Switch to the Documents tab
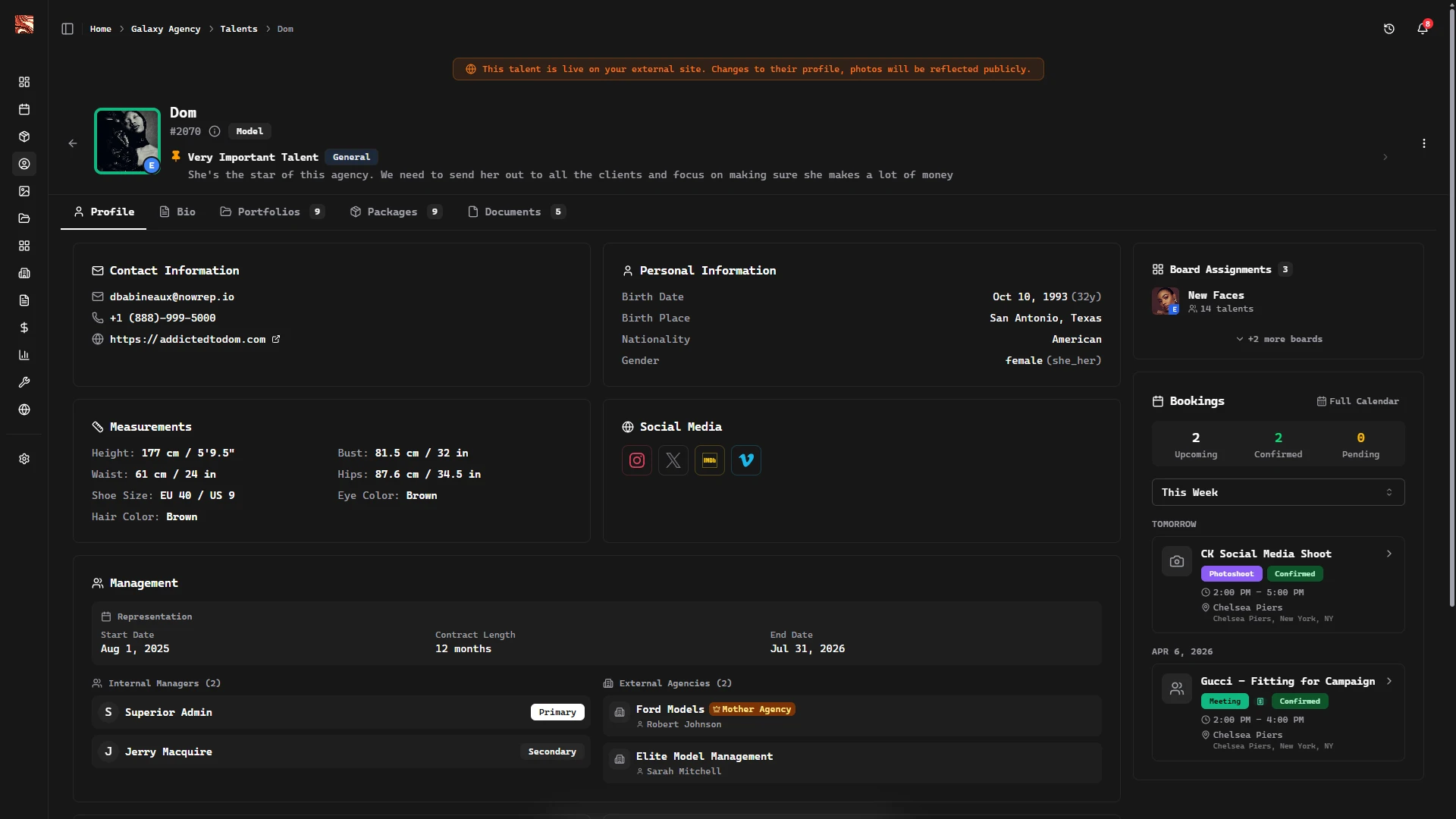 click(513, 212)
